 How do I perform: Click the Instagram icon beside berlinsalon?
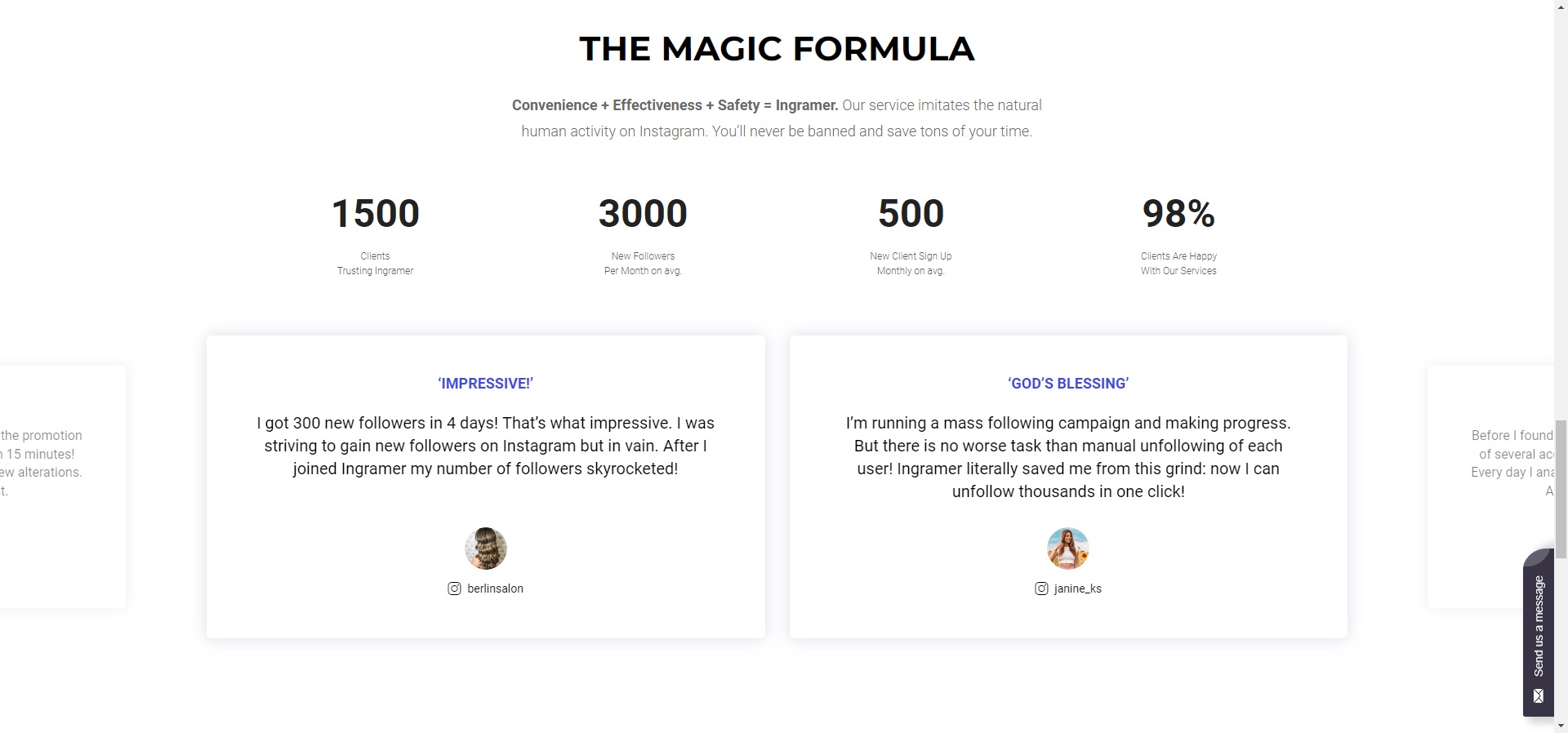tap(454, 589)
